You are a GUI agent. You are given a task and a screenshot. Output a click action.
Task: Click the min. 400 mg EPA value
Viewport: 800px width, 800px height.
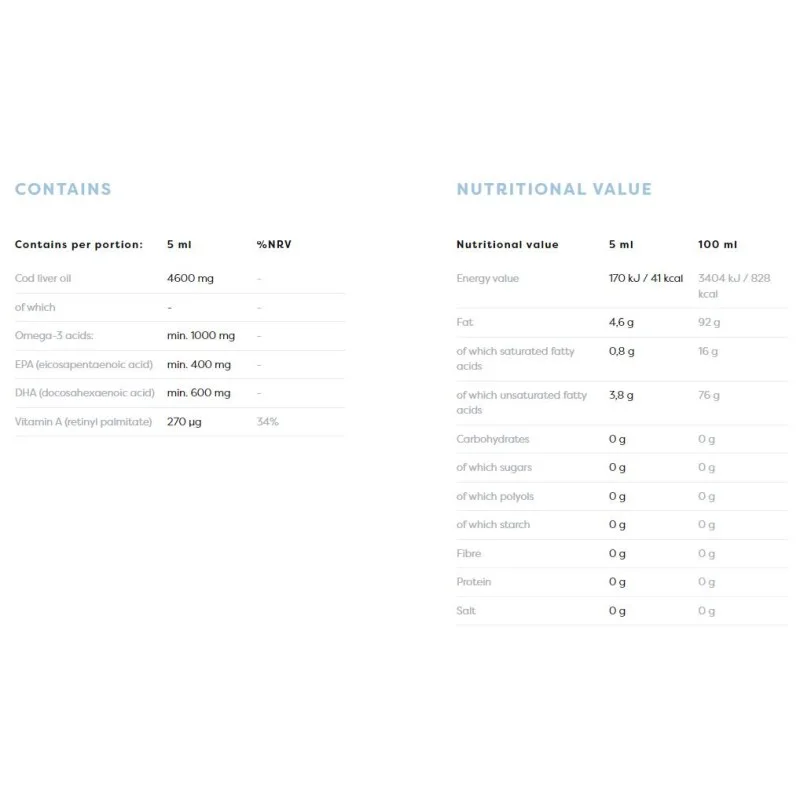click(x=198, y=365)
